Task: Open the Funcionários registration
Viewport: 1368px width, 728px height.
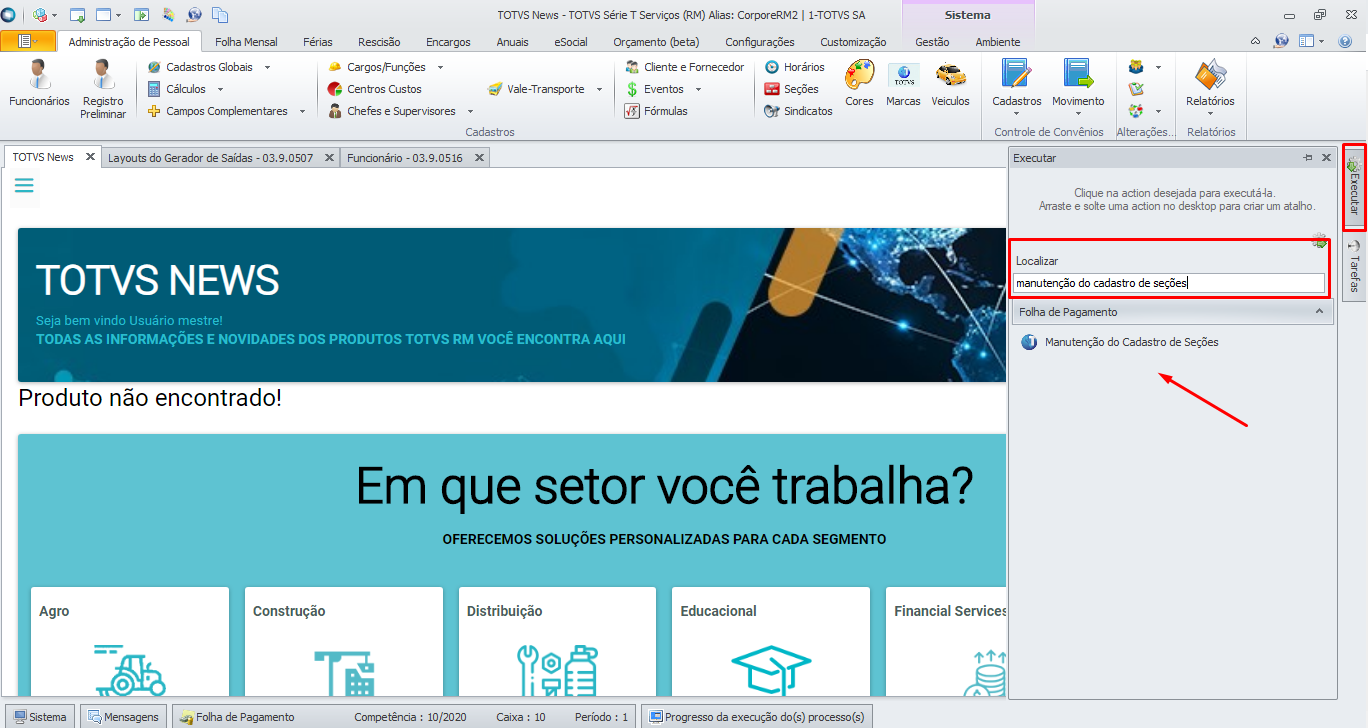Action: (39, 84)
